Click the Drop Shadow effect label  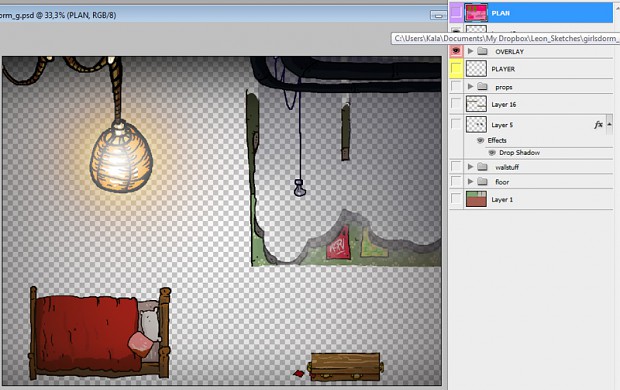click(x=519, y=153)
